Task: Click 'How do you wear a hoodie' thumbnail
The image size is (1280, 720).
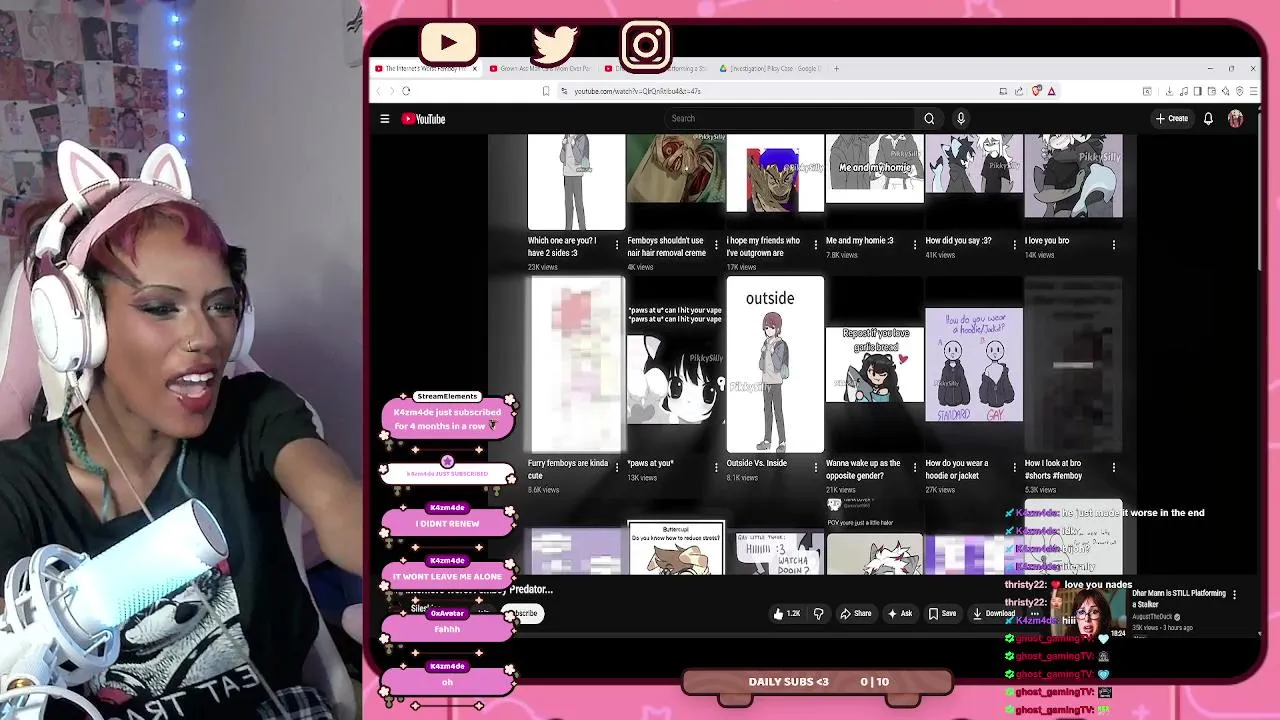Action: pyautogui.click(x=974, y=365)
